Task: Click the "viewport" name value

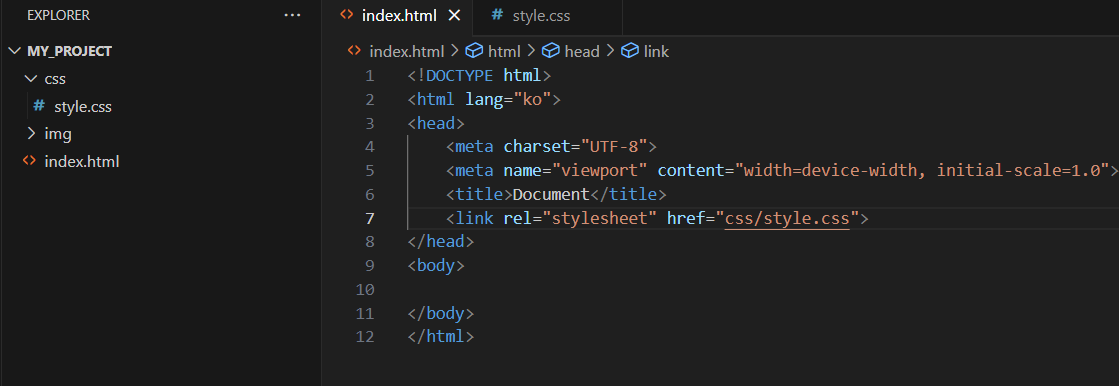Action: [600, 171]
